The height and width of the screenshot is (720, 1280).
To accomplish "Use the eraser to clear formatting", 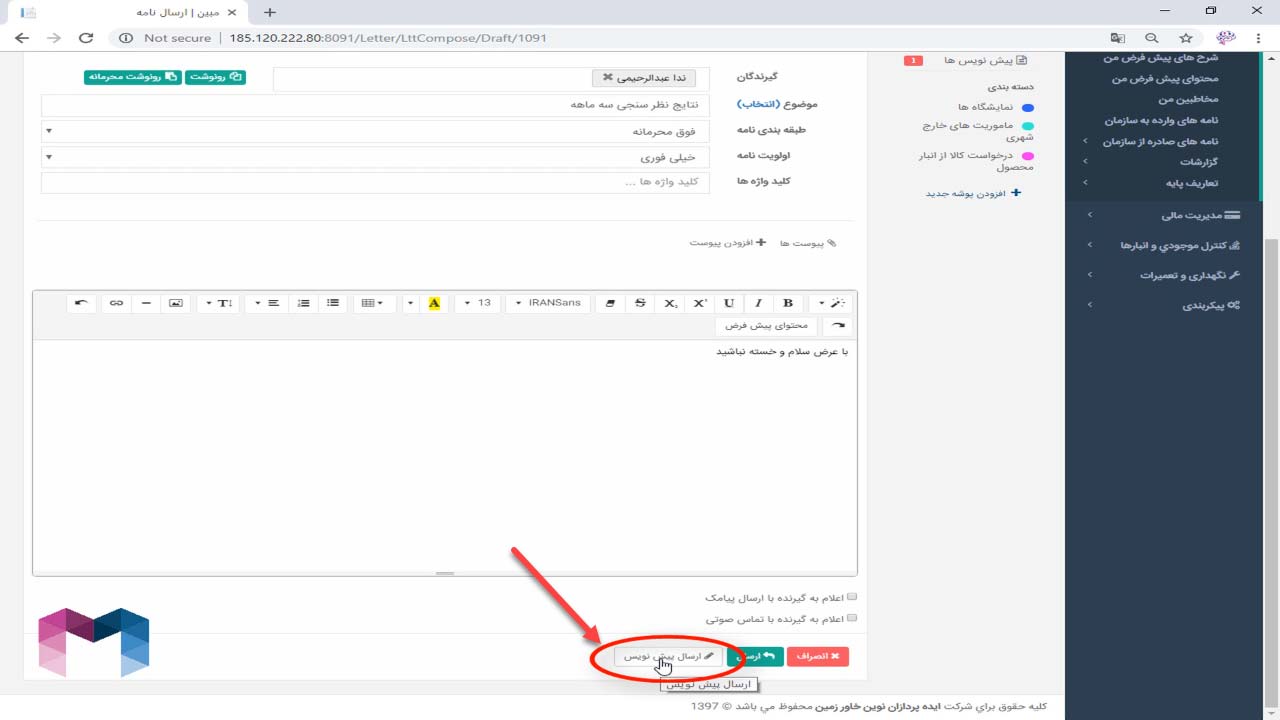I will [611, 303].
